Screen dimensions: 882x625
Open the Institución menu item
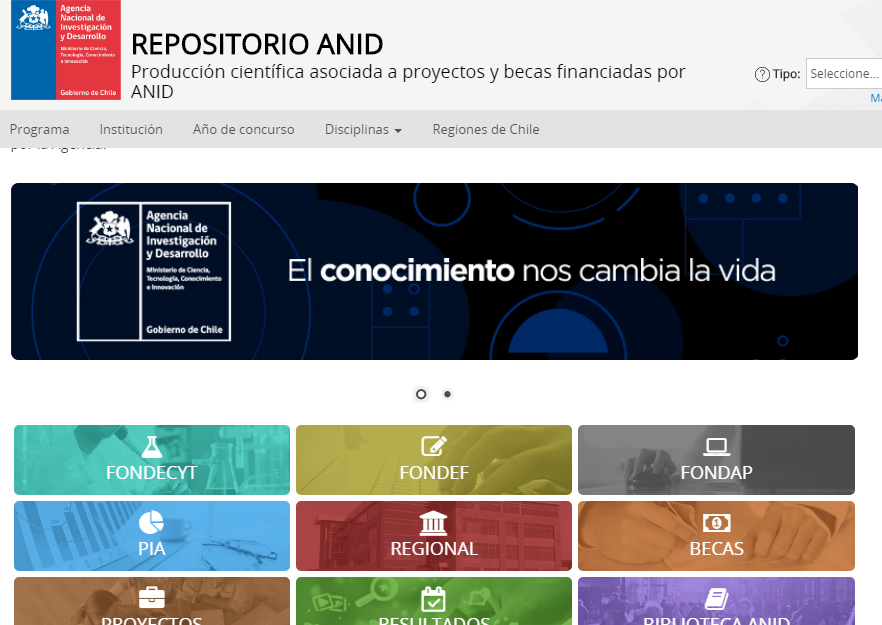pyautogui.click(x=131, y=129)
